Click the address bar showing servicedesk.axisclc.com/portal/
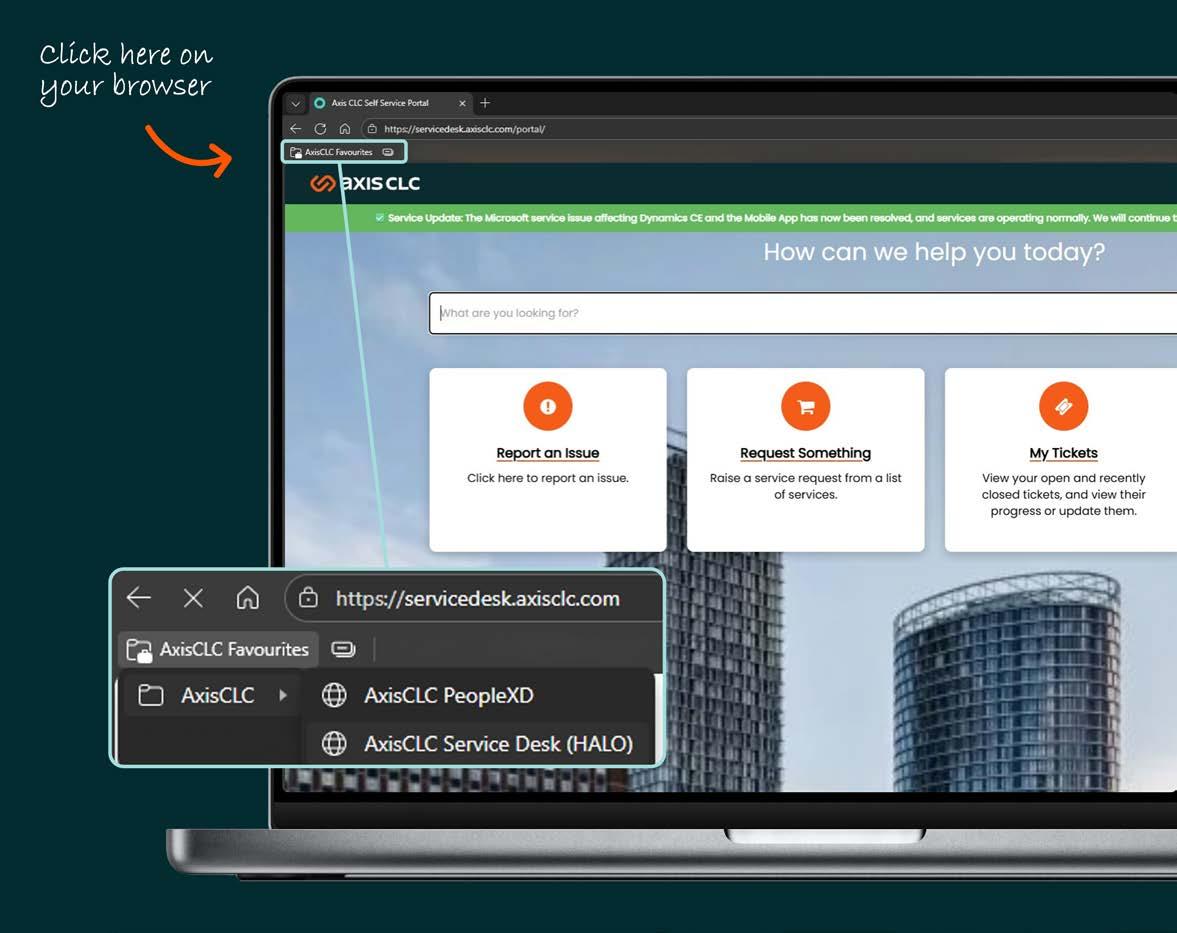Image resolution: width=1177 pixels, height=933 pixels. pyautogui.click(x=769, y=129)
